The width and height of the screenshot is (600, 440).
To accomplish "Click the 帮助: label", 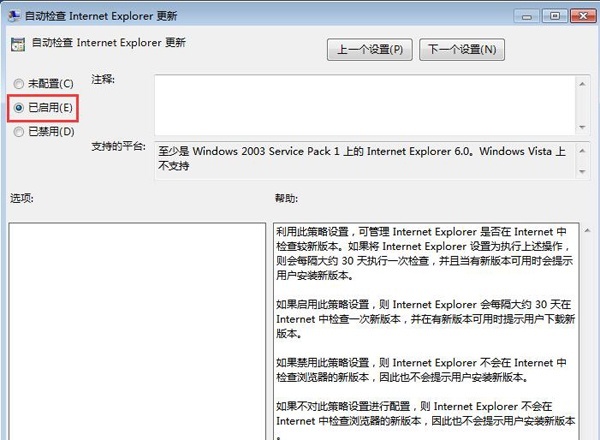I will point(286,198).
